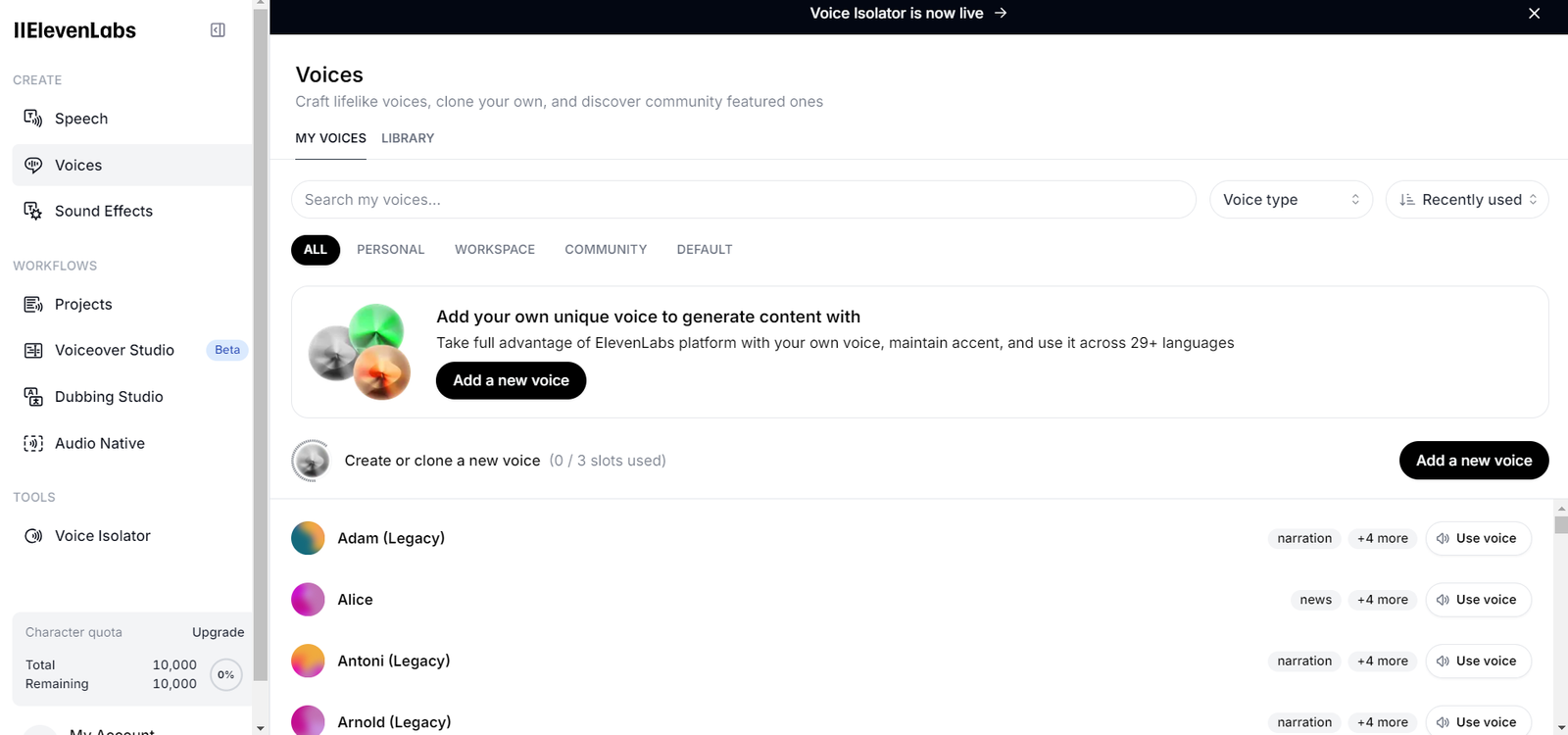Click Use voice for Adam (Legacy)
Image resolution: width=1568 pixels, height=735 pixels.
click(x=1478, y=539)
